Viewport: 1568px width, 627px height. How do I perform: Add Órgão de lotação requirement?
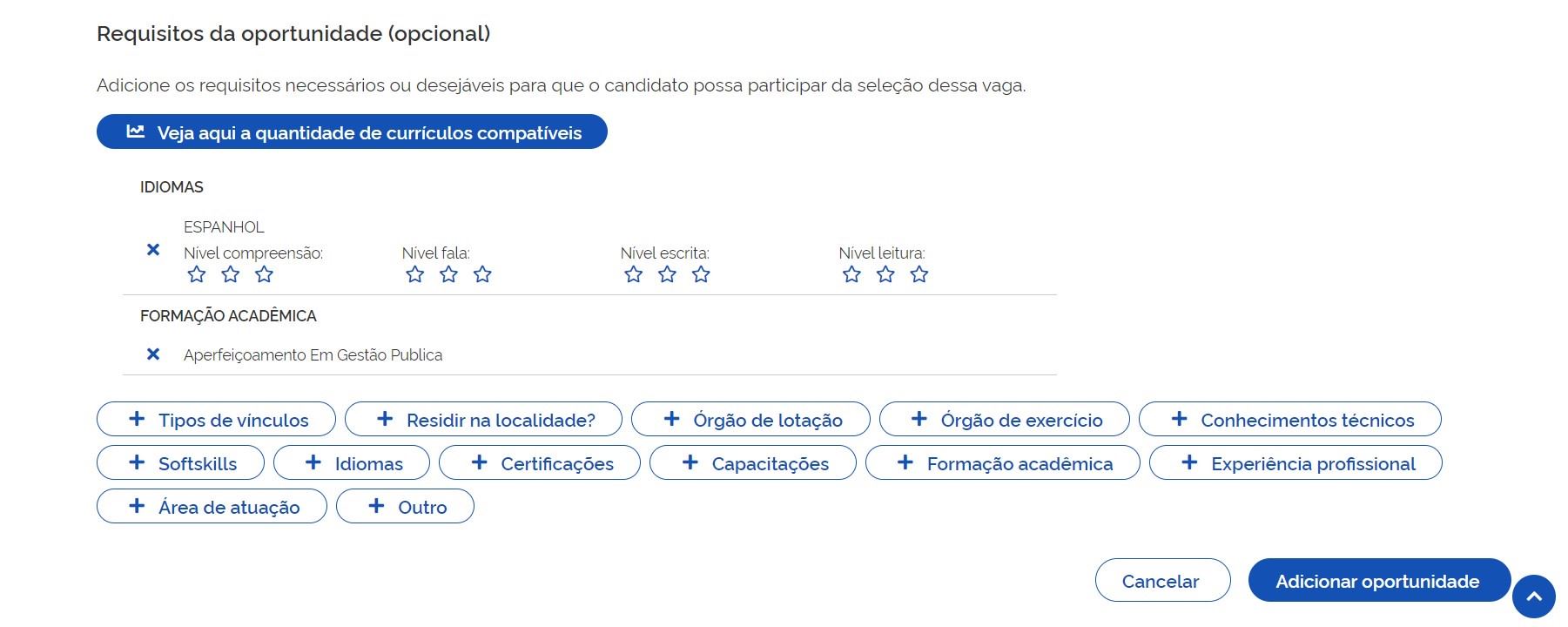tap(750, 420)
